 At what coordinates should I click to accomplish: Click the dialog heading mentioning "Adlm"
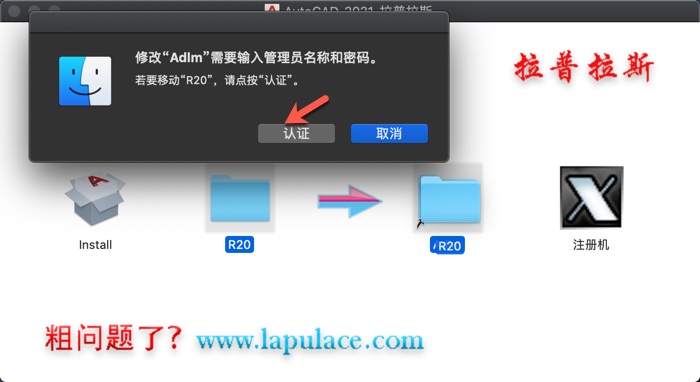coord(256,58)
